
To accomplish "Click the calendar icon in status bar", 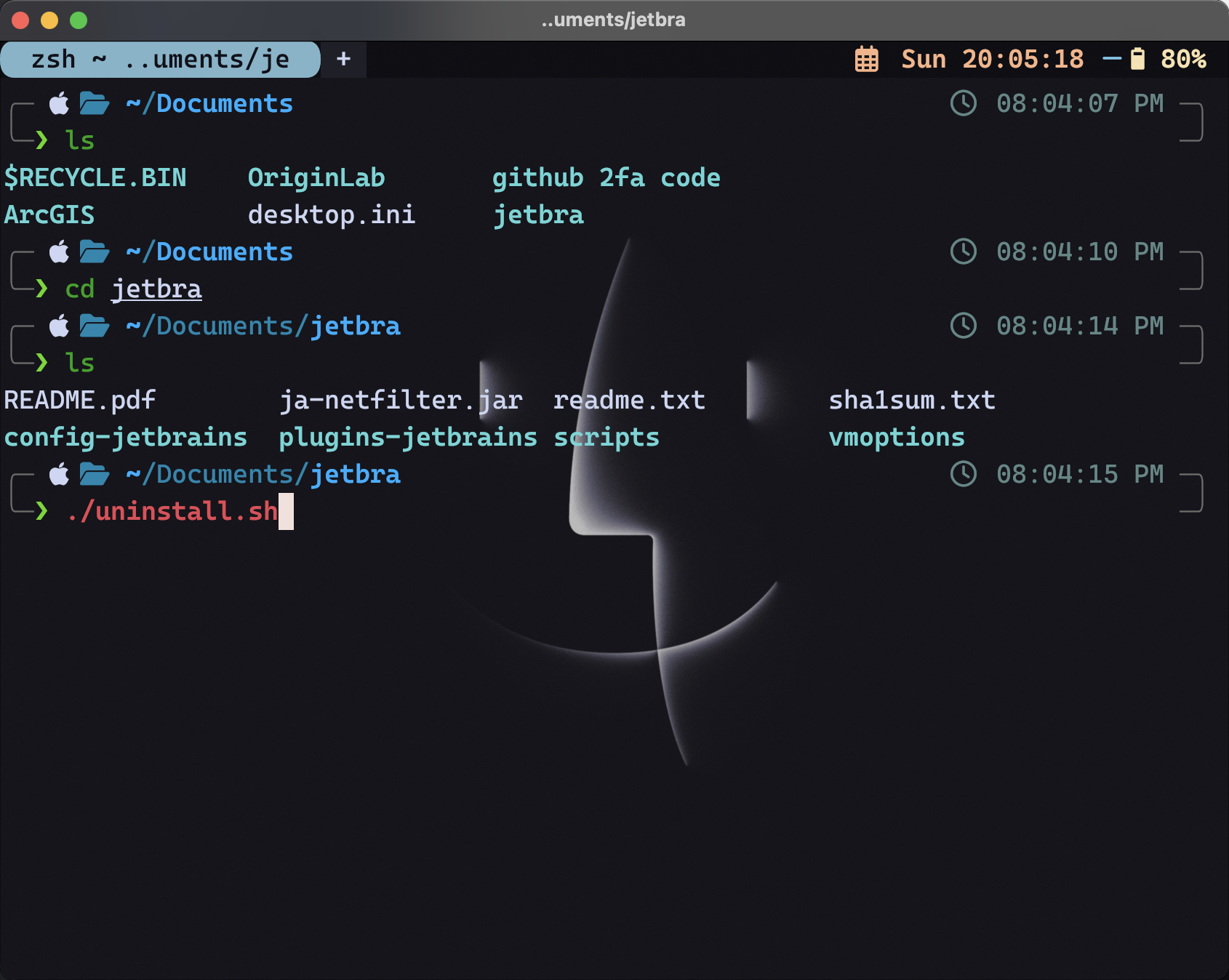I will [x=866, y=59].
